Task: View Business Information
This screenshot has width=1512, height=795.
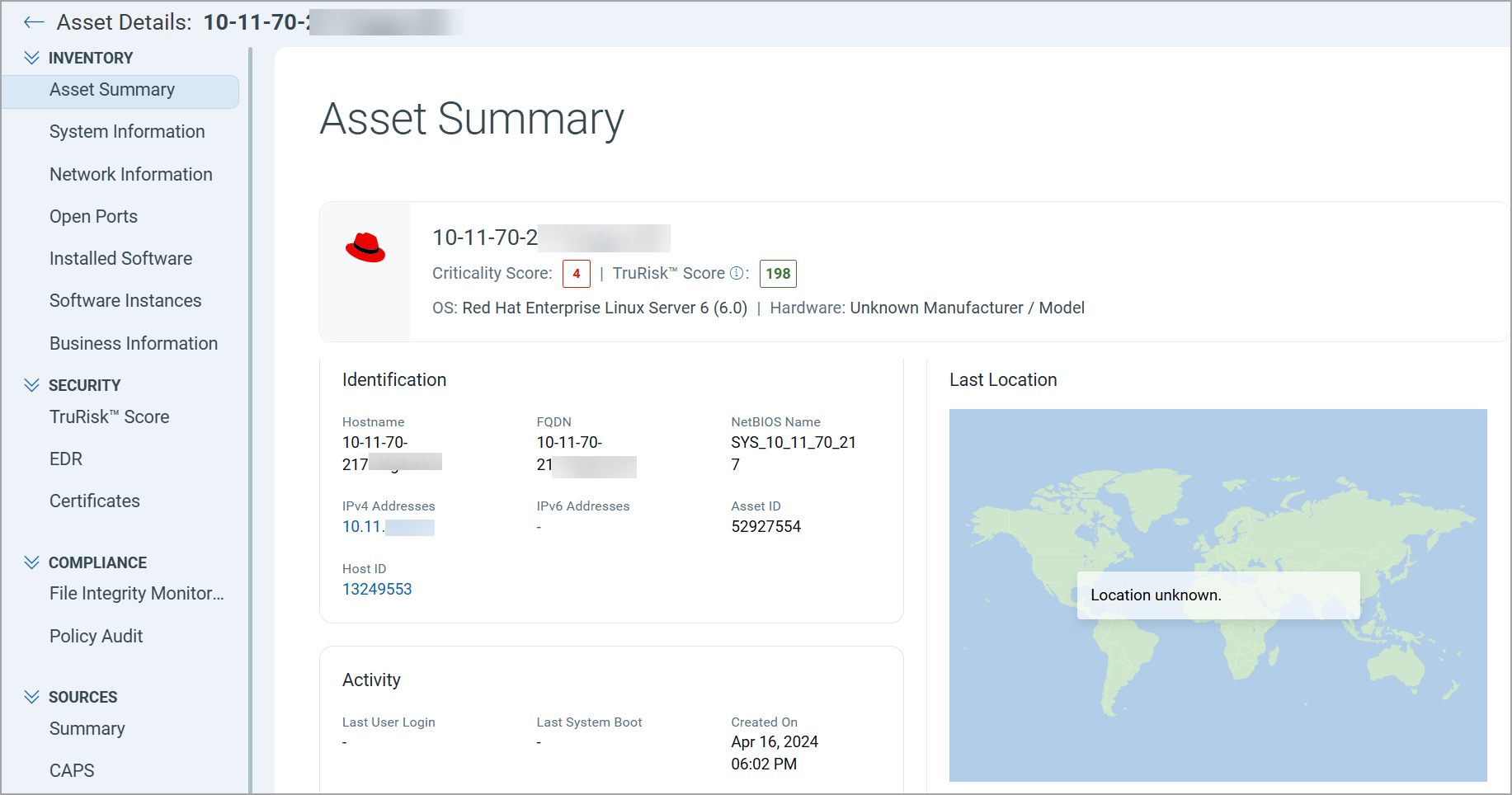Action: click(133, 343)
